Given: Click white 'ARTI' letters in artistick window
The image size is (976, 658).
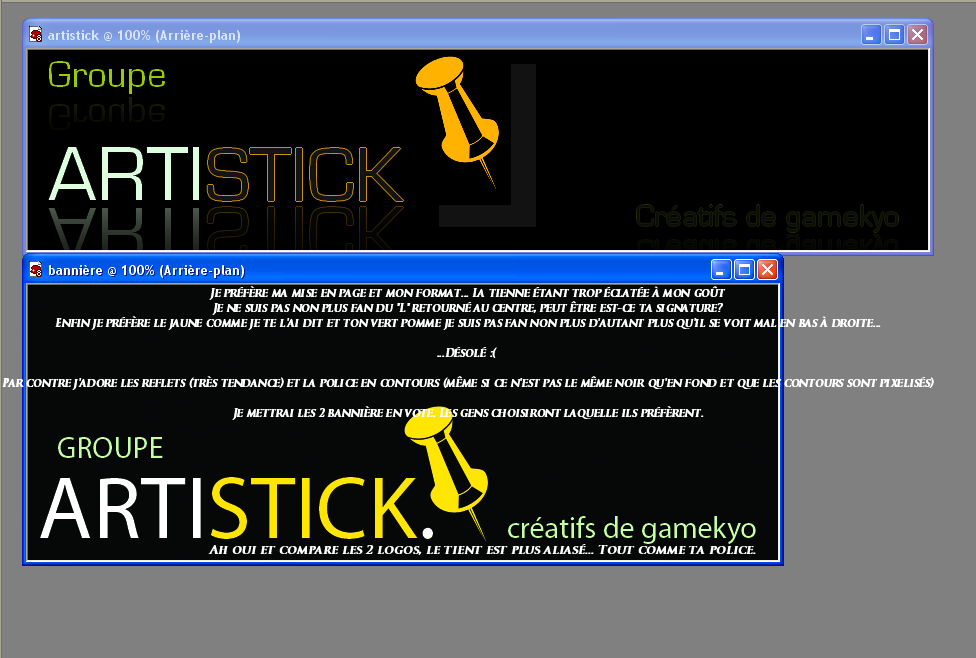Looking at the screenshot, I should coord(124,174).
